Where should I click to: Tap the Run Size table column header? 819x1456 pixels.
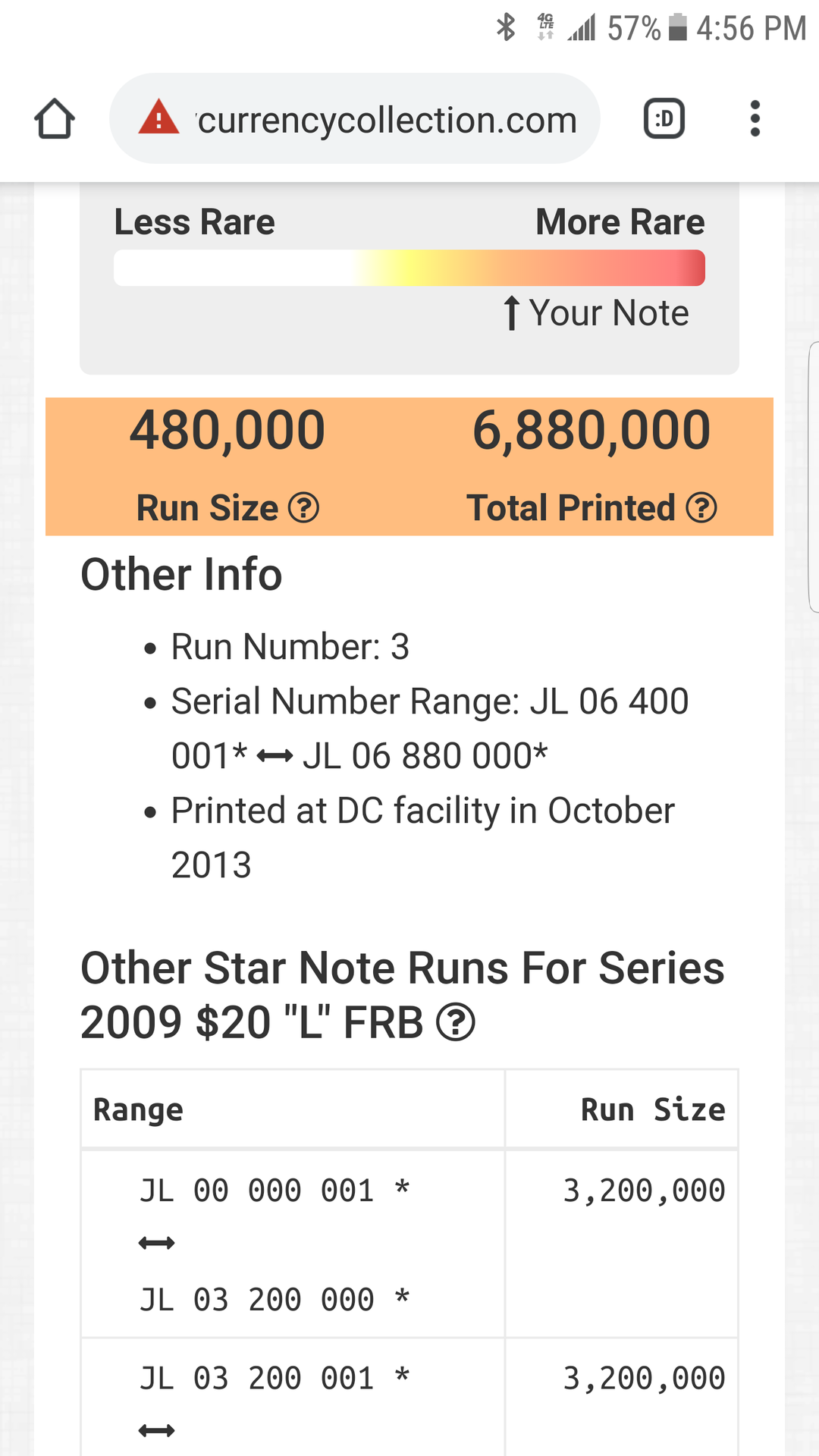click(652, 1109)
